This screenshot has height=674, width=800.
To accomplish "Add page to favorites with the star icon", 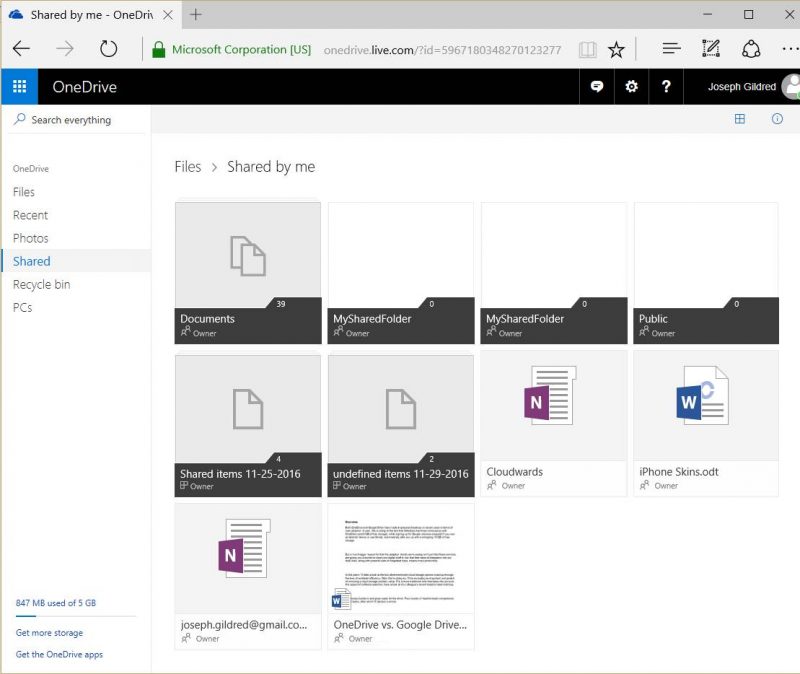I will (616, 48).
